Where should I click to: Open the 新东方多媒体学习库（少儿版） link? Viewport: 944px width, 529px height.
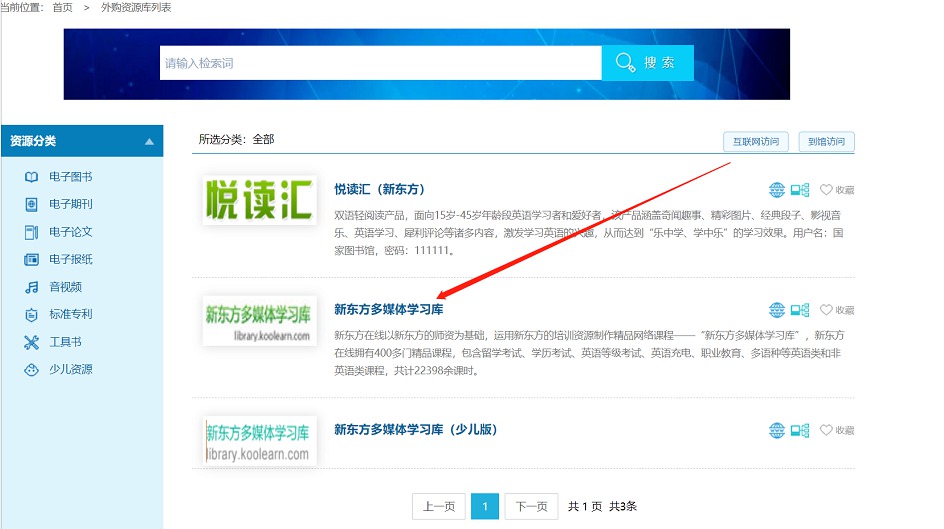coord(415,430)
